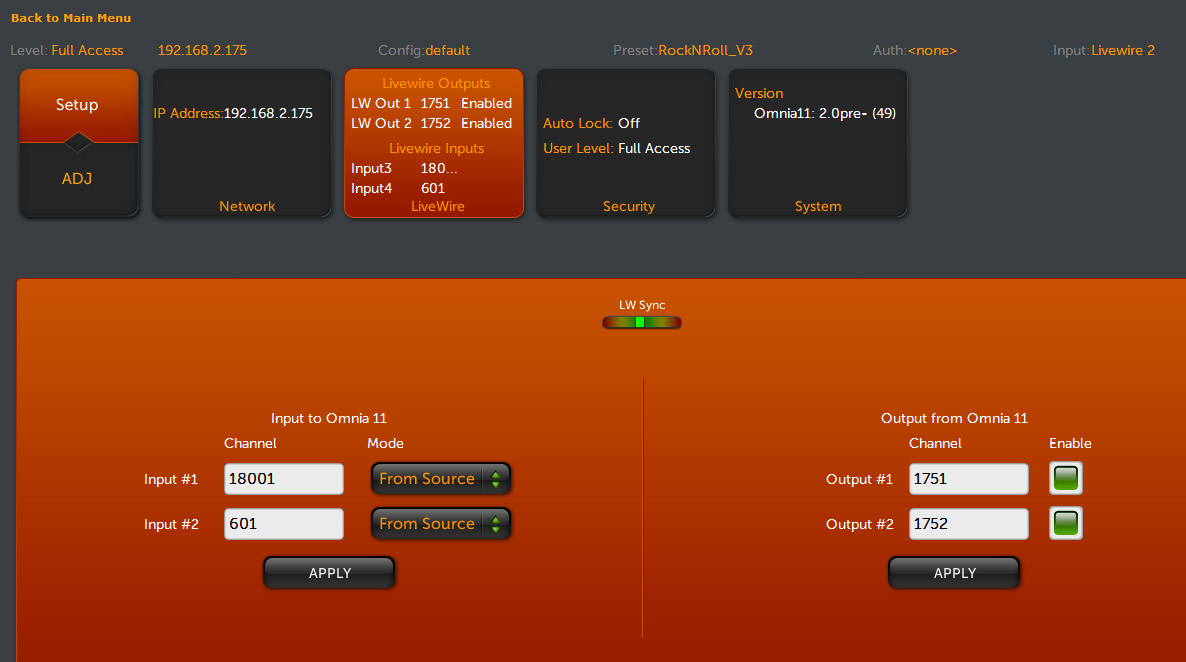Switch to the ADJ section

point(79,179)
